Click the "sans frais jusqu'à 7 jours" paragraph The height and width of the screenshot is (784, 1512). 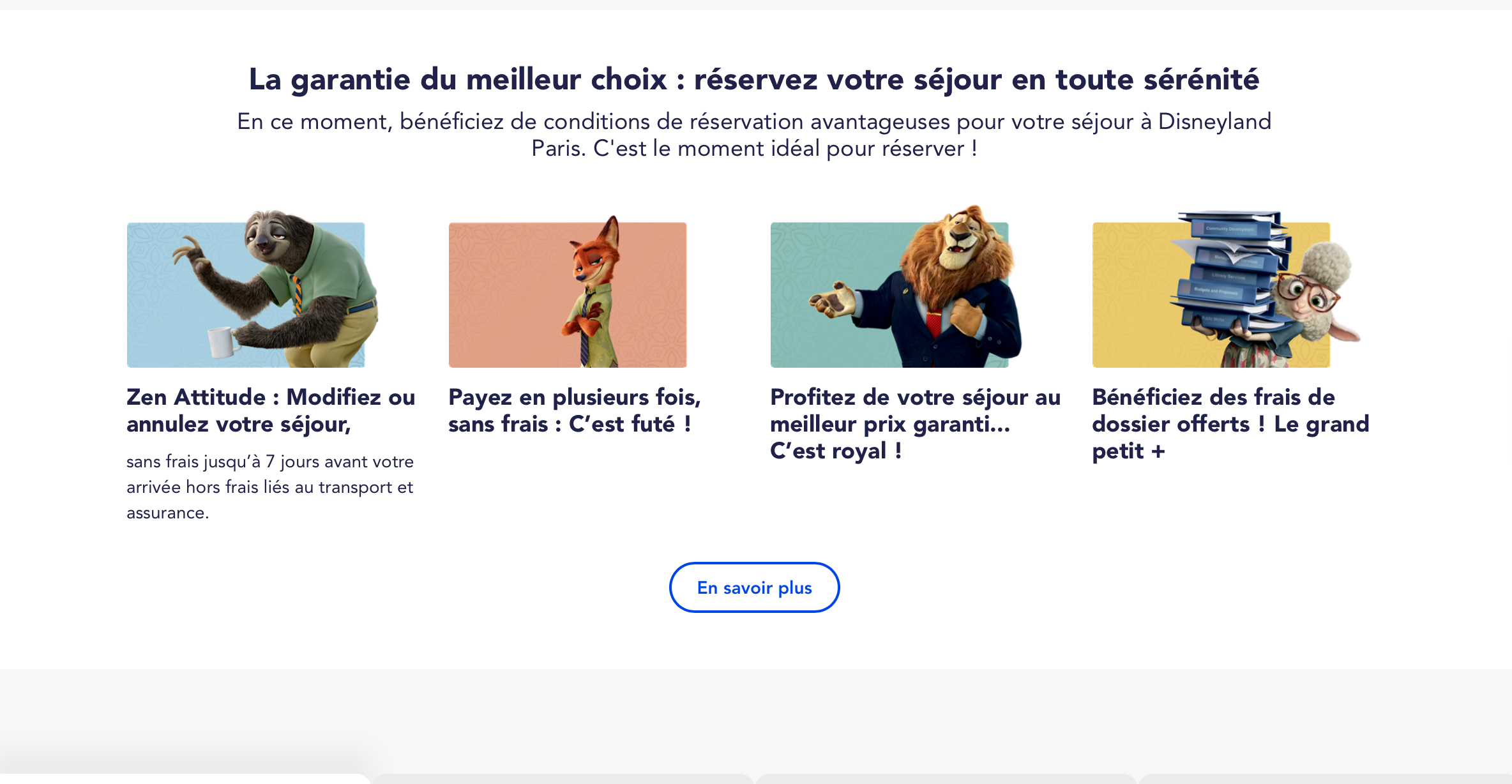tap(270, 487)
